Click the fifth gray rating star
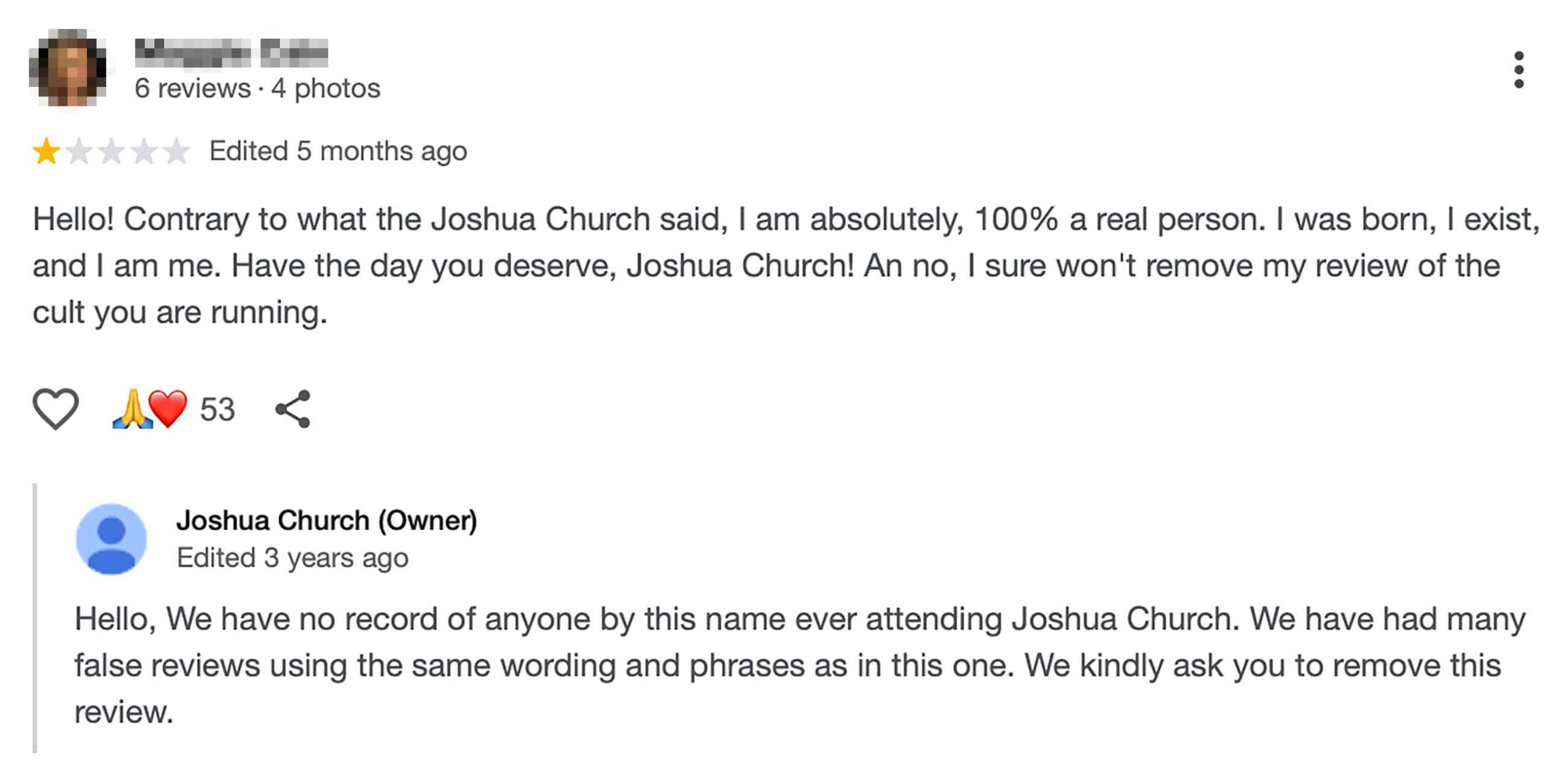This screenshot has height=781, width=1568. 176,151
